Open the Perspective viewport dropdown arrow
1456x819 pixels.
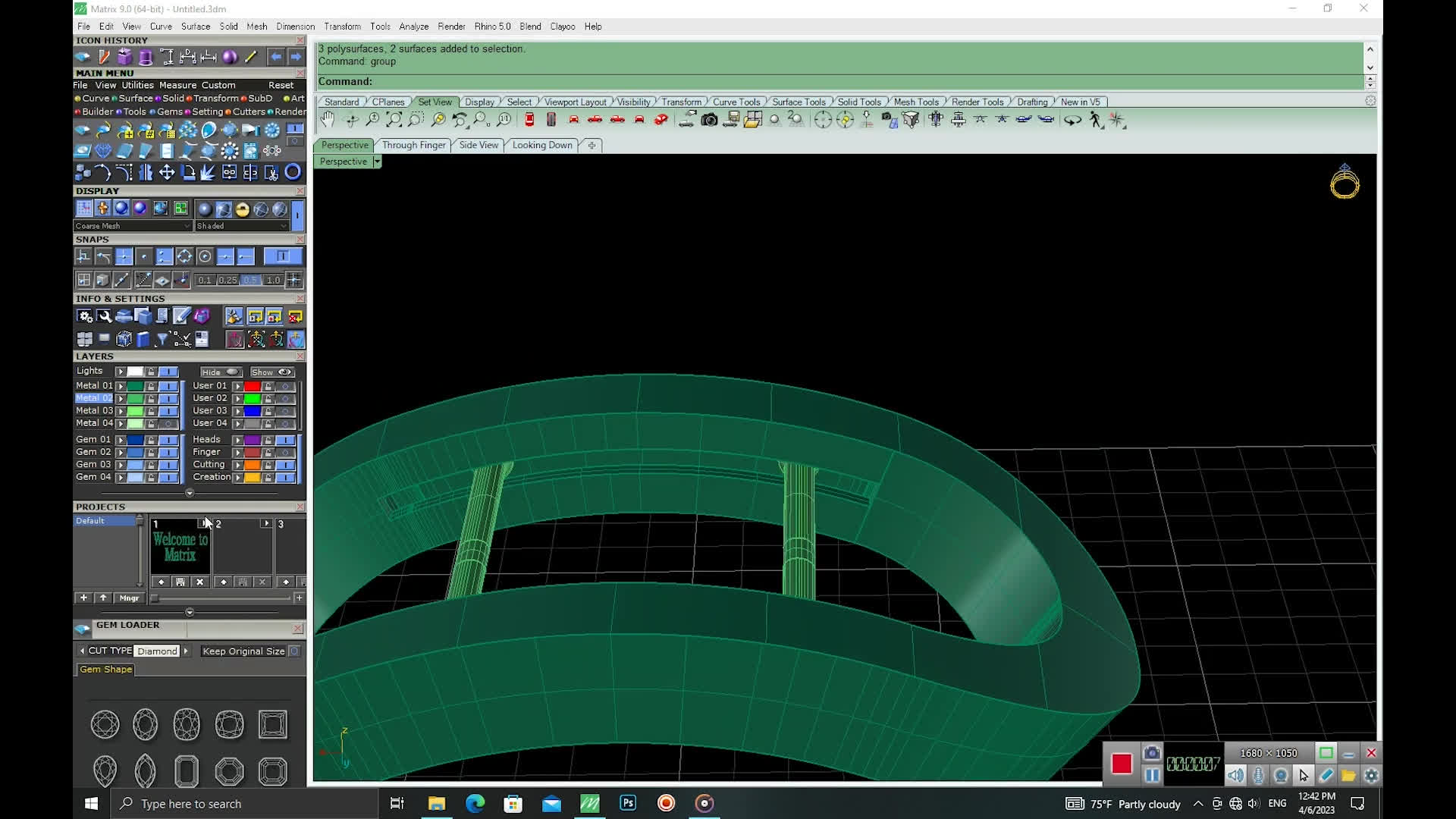click(x=377, y=162)
